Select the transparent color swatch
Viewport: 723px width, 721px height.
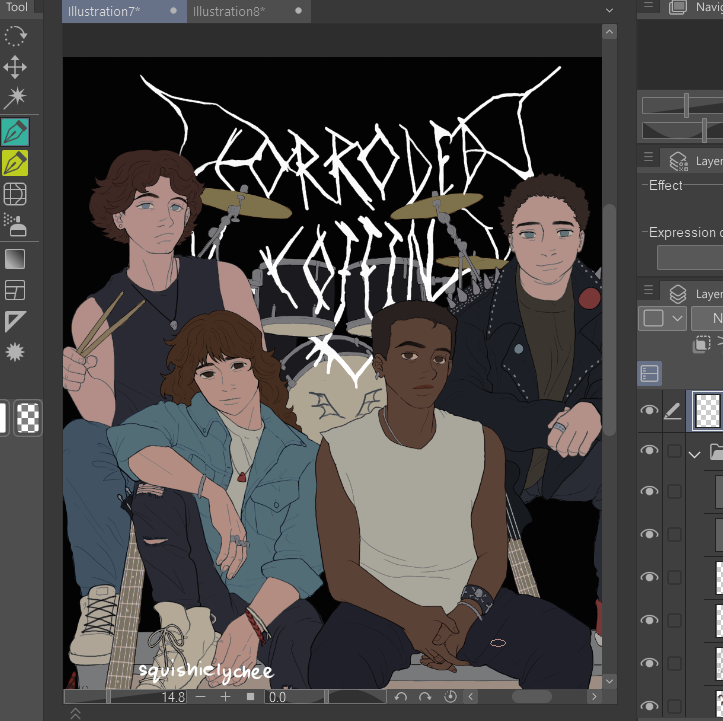(28, 418)
